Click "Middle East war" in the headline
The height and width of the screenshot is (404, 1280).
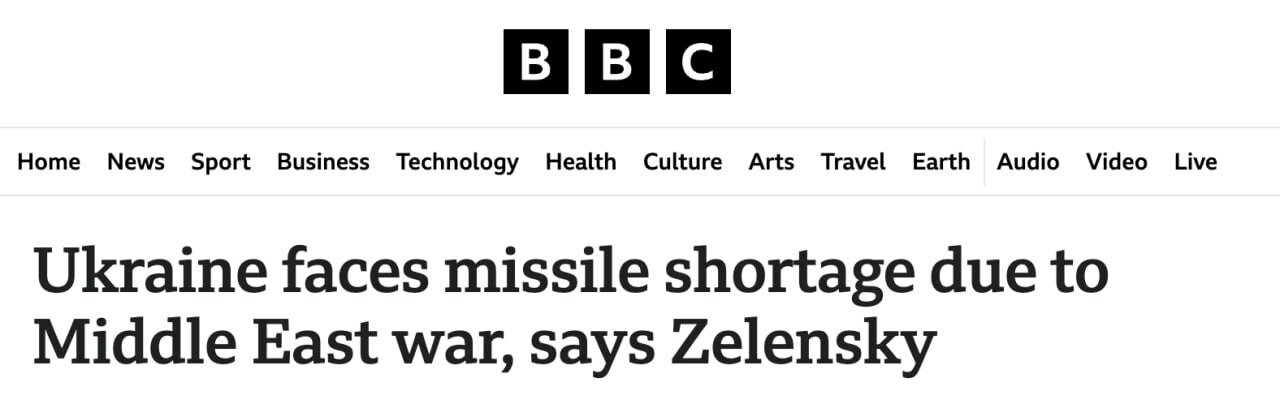265,342
